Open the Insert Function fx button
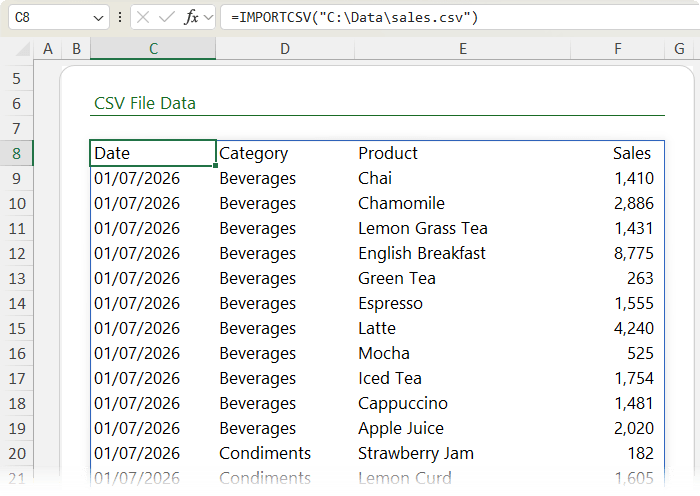The image size is (700, 496). tap(191, 17)
